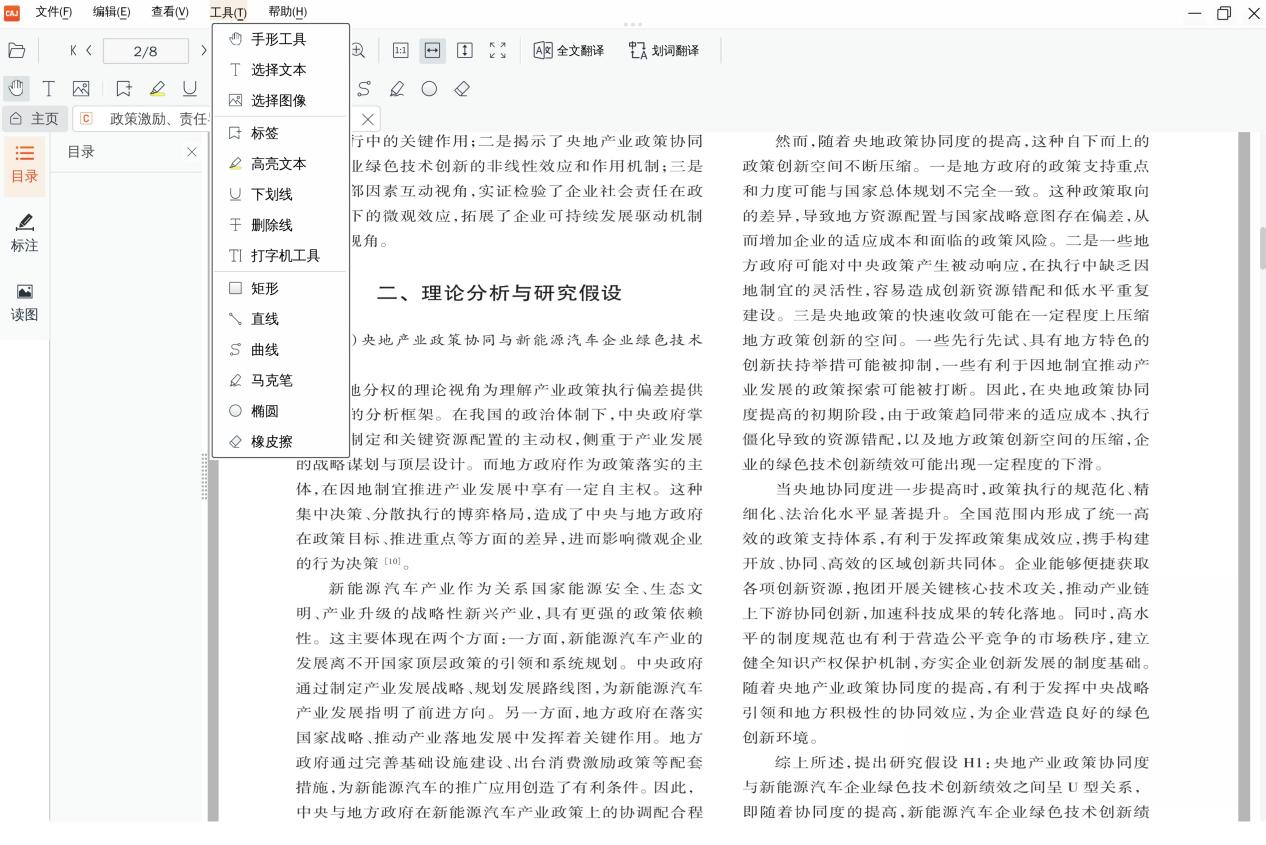The width and height of the screenshot is (1266, 845).
Task: Open the 标注 annotations sidebar panel
Action: (25, 232)
